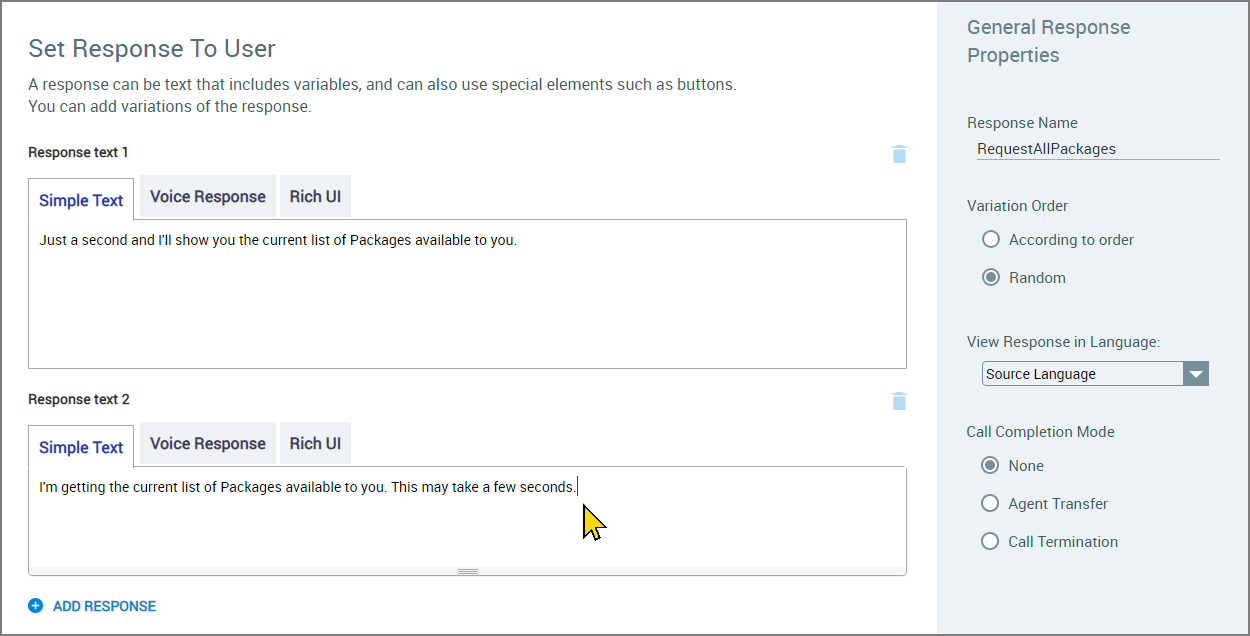
Task: Switch to Voice Response tab for Response 1
Action: coord(207,196)
